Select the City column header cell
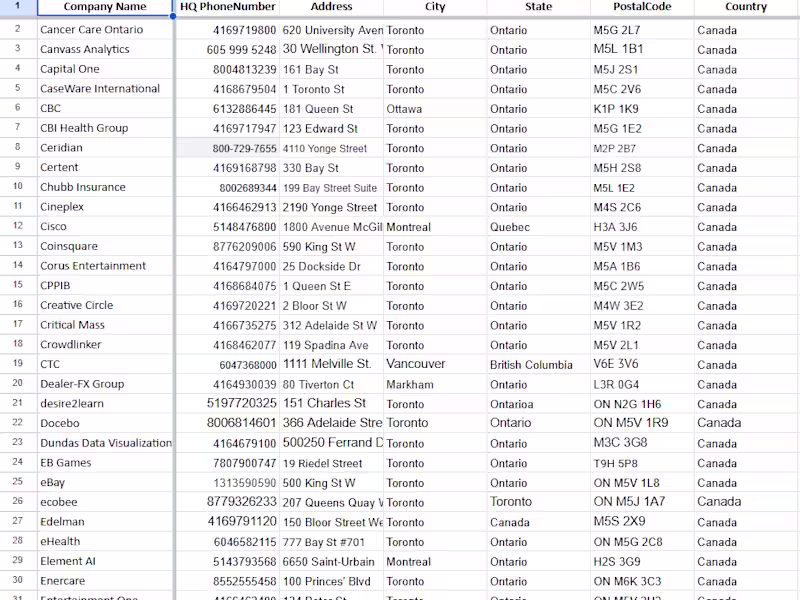This screenshot has height=600, width=800. coord(435,7)
